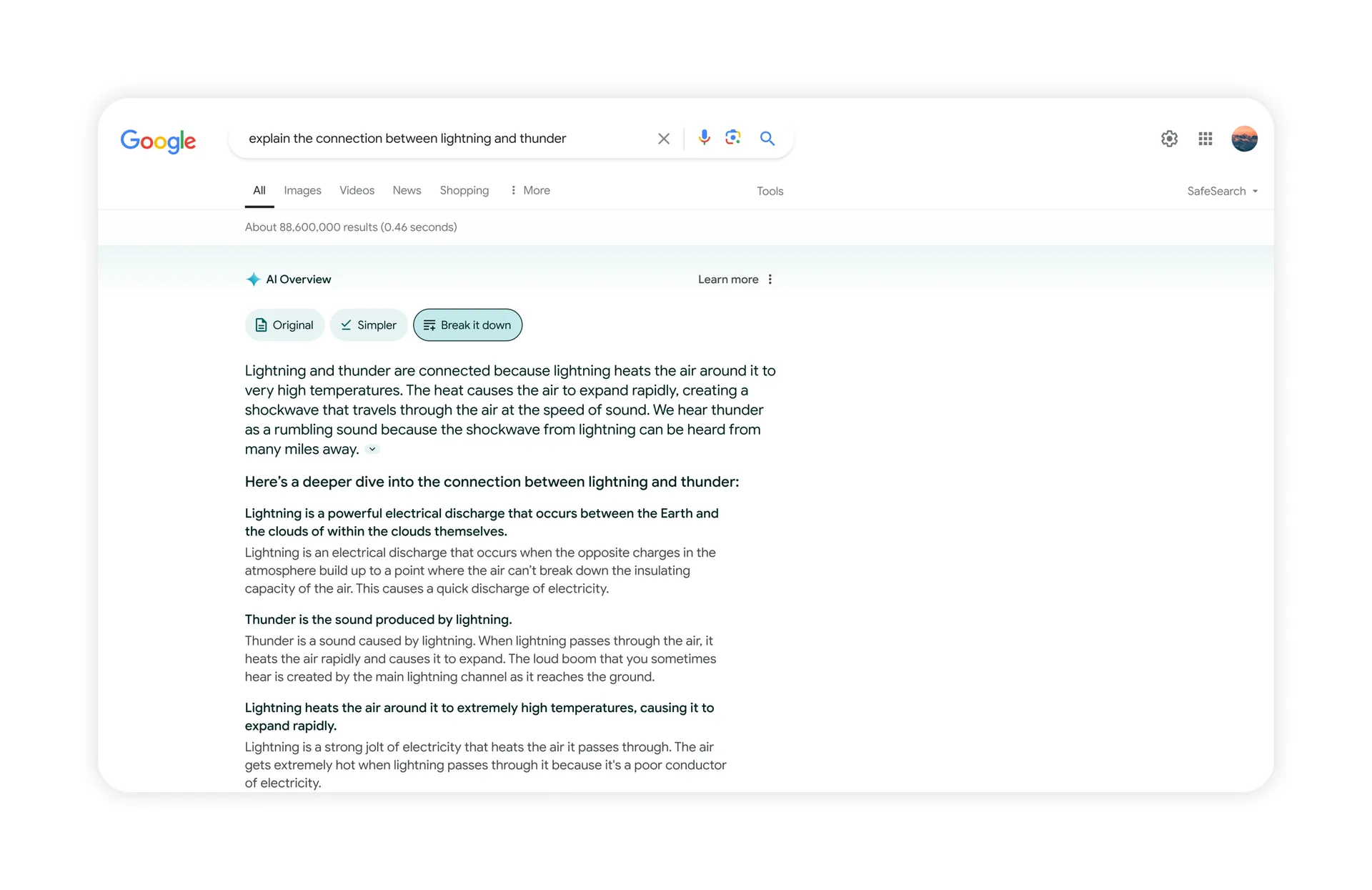Select the Original response toggle
Screen dimensions: 1372x890
285,324
